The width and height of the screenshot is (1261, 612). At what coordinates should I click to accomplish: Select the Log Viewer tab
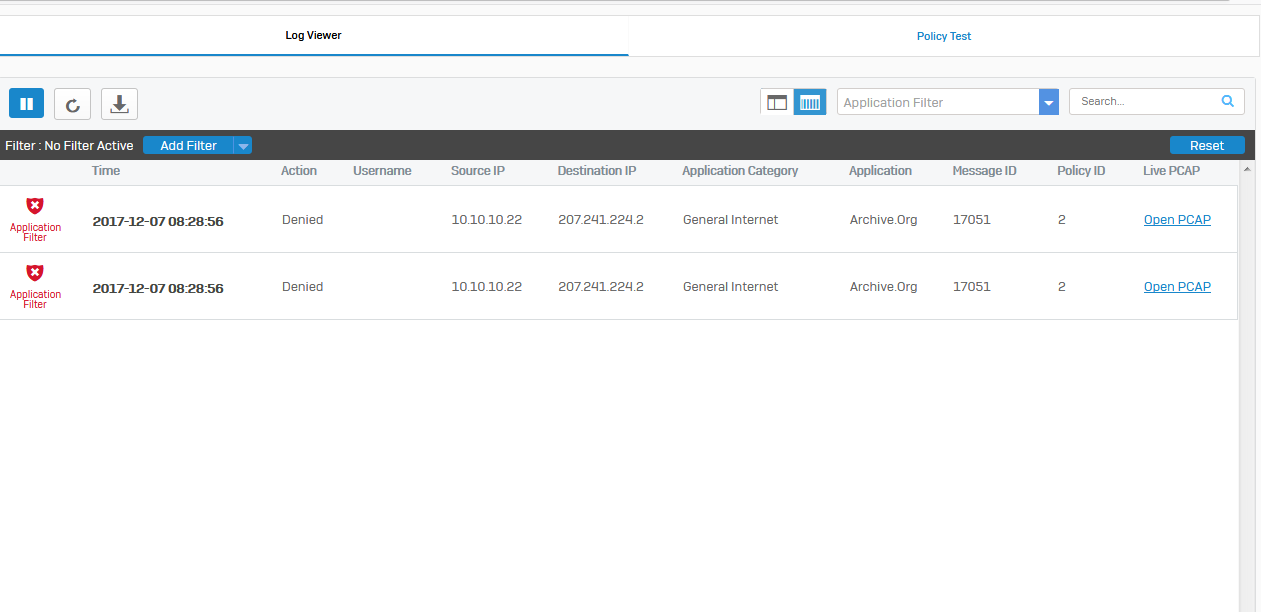313,36
